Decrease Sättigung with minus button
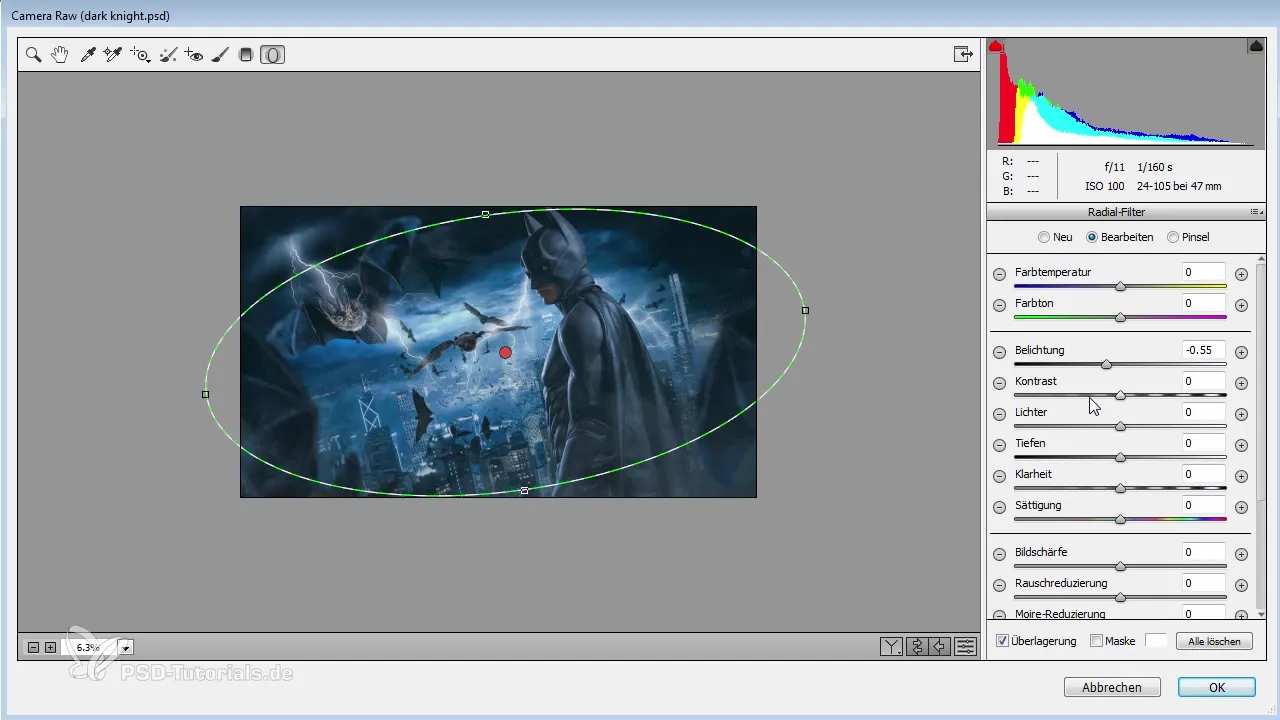Screen dimensions: 1280x720 (999, 507)
